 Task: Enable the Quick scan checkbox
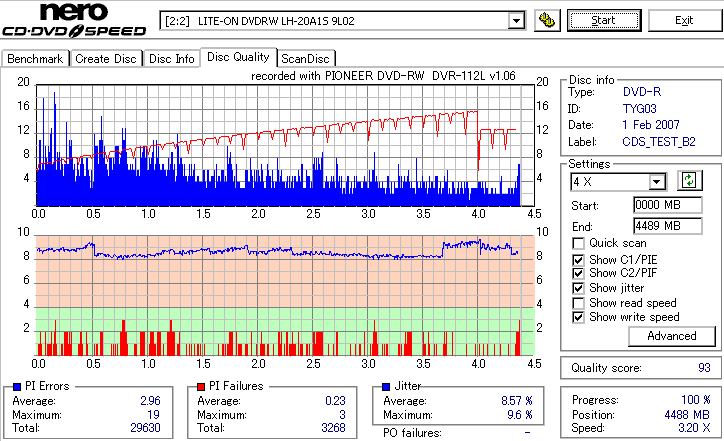[x=578, y=243]
